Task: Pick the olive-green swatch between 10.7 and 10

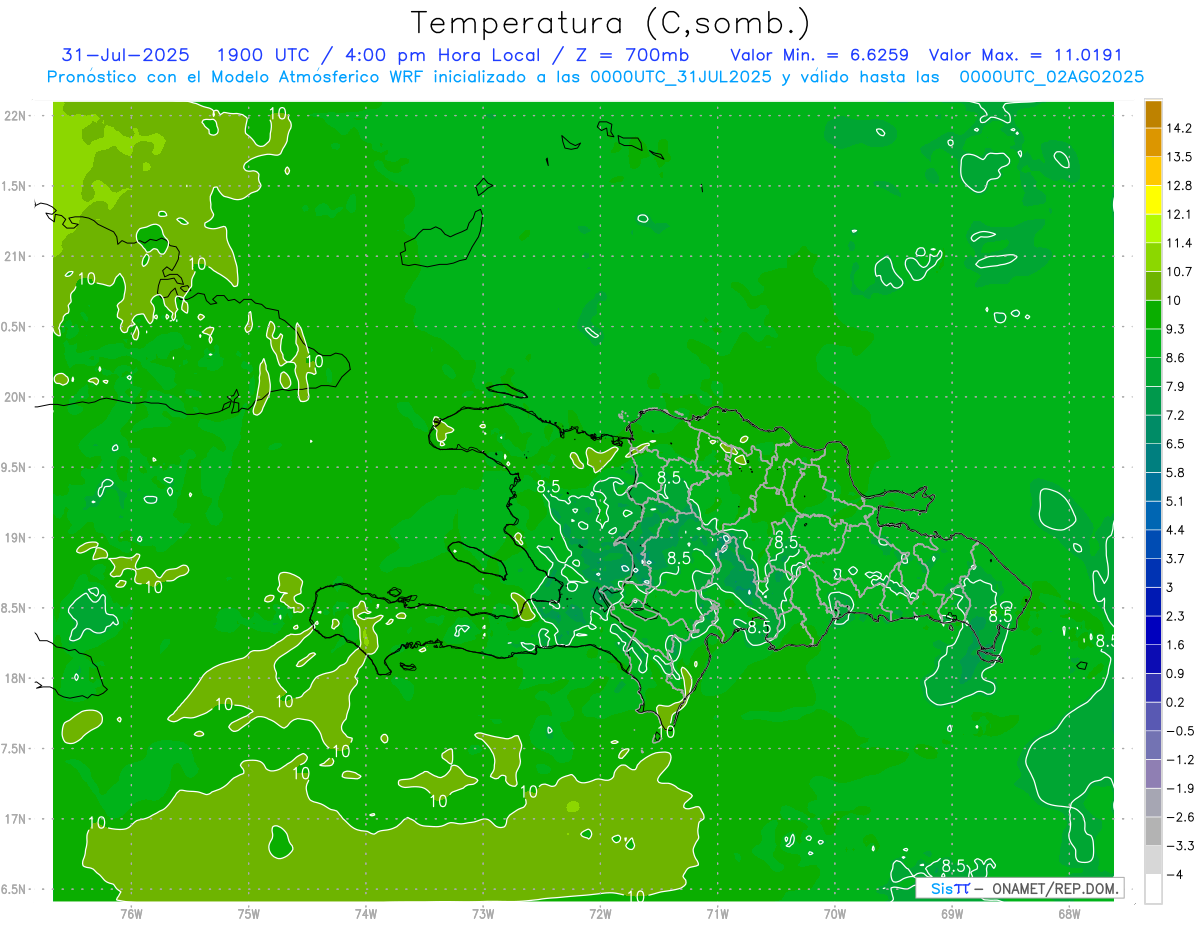Action: (1153, 286)
